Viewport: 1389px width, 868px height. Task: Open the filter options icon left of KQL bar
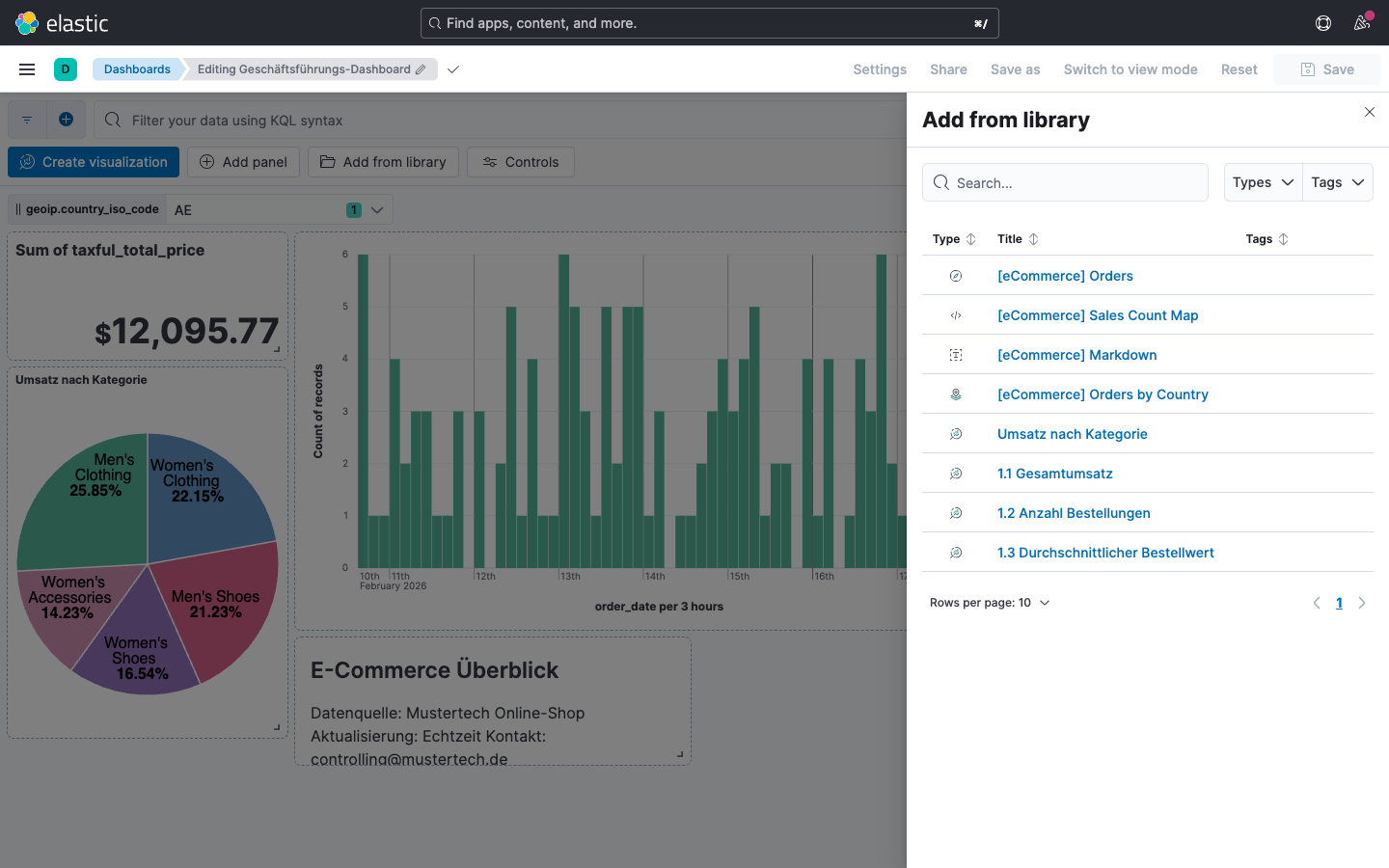[26, 119]
